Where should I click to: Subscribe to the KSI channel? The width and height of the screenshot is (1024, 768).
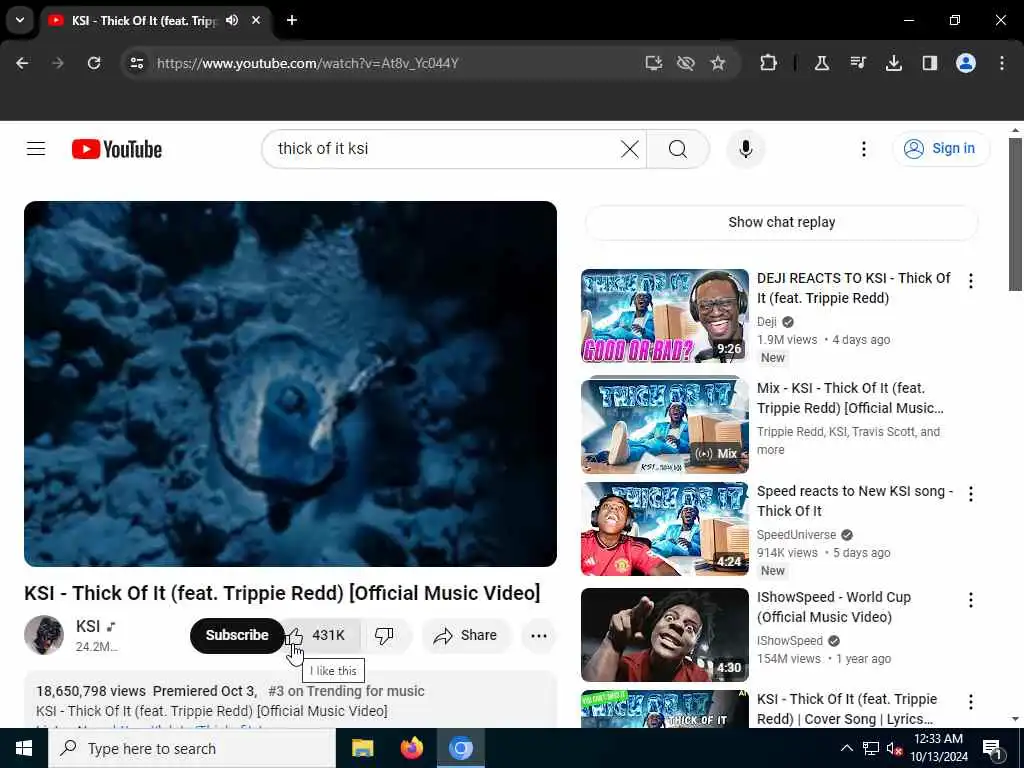tap(237, 635)
